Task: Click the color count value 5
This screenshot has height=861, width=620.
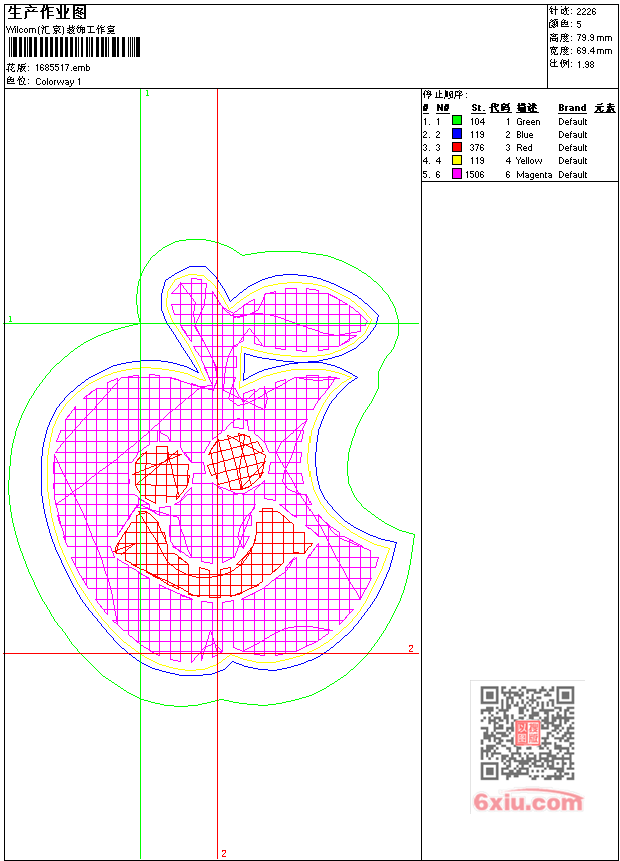Action: coord(579,24)
